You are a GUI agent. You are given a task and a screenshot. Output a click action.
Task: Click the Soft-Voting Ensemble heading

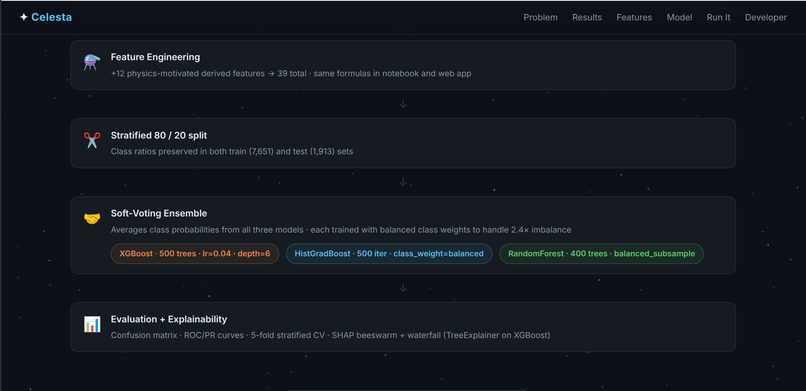159,213
